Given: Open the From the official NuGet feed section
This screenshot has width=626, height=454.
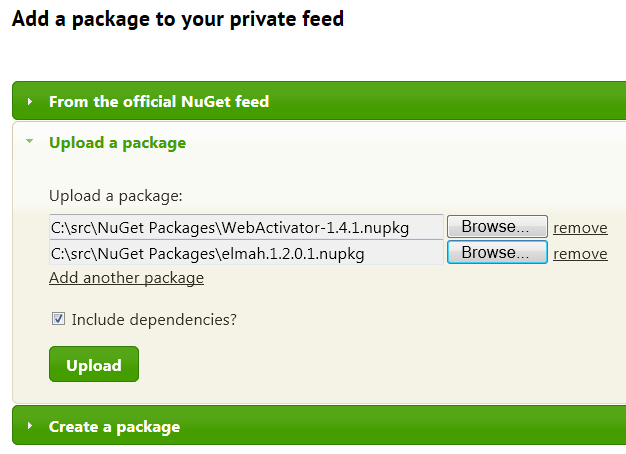Looking at the screenshot, I should click(159, 101).
